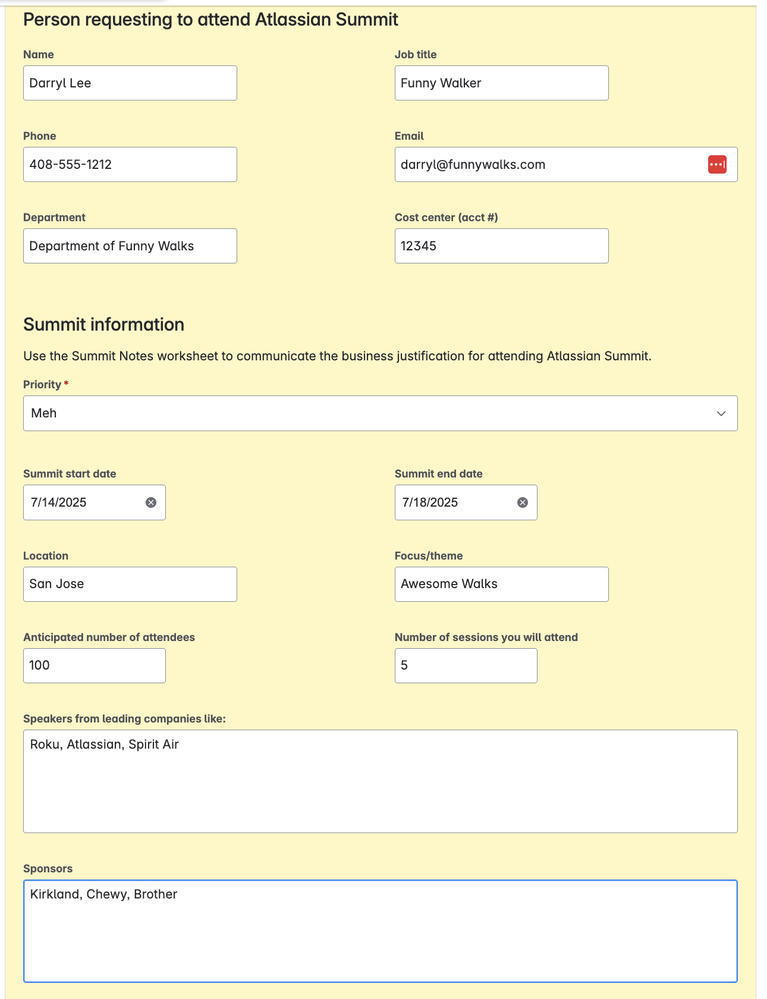The width and height of the screenshot is (767, 999).
Task: Click the 'Sponsors' label
Action: point(48,868)
